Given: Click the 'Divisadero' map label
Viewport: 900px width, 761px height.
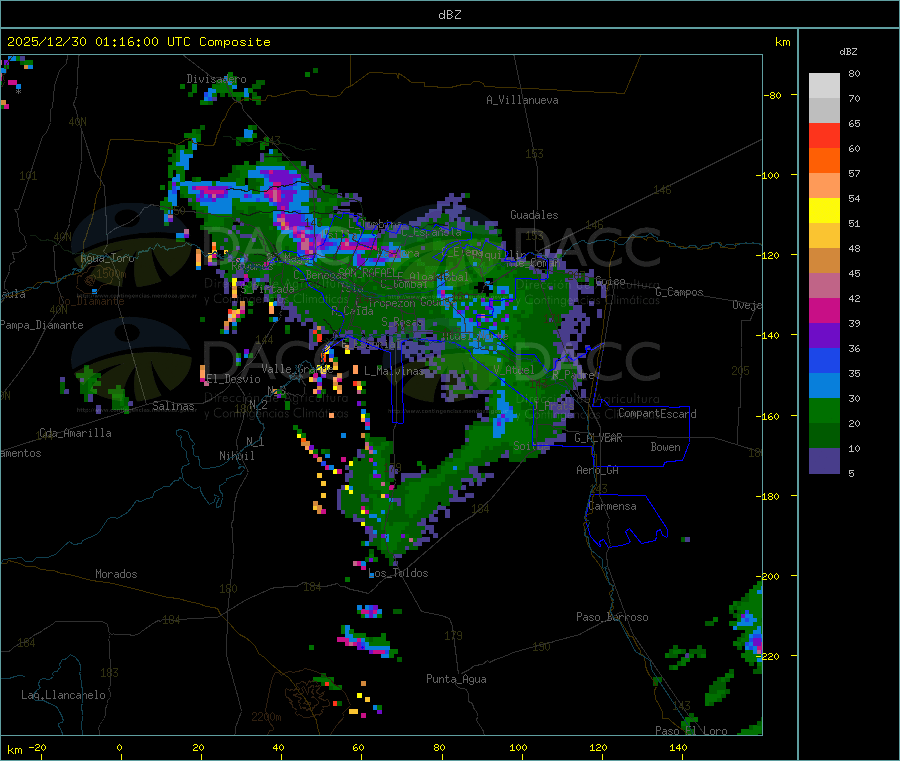Looking at the screenshot, I should 216,79.
